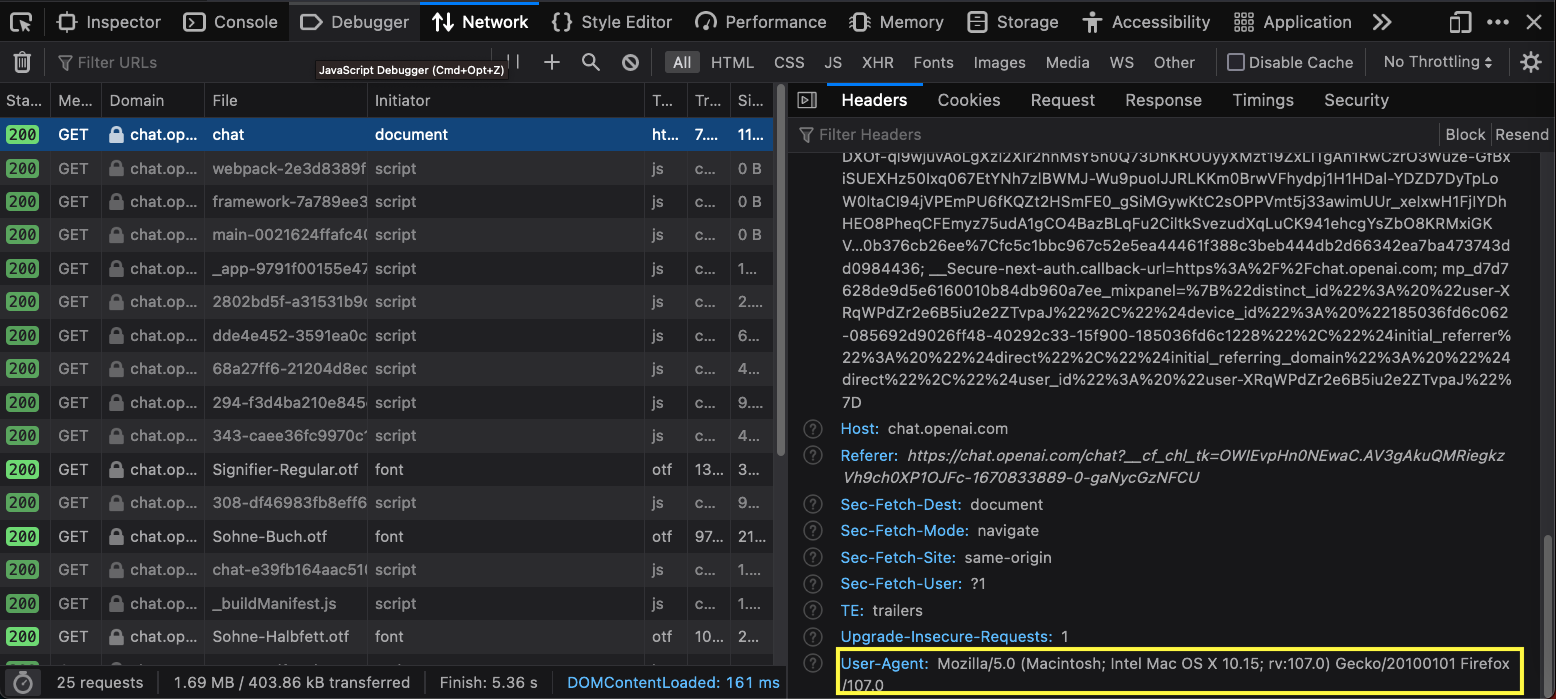The image size is (1556, 699).
Task: Show the Request details tab
Action: click(x=1063, y=100)
